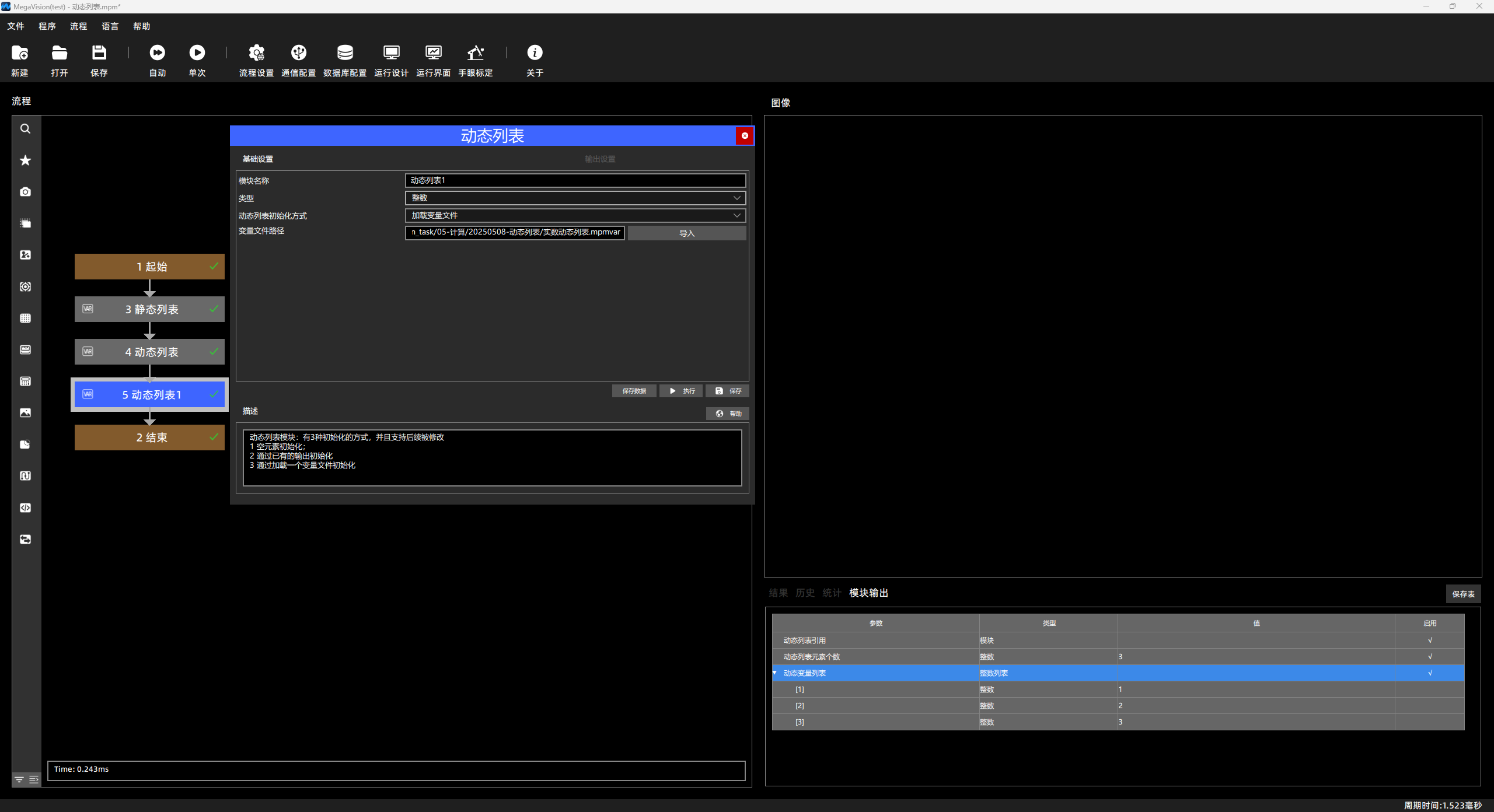
Task: Open the 程序 menu
Action: 47,26
